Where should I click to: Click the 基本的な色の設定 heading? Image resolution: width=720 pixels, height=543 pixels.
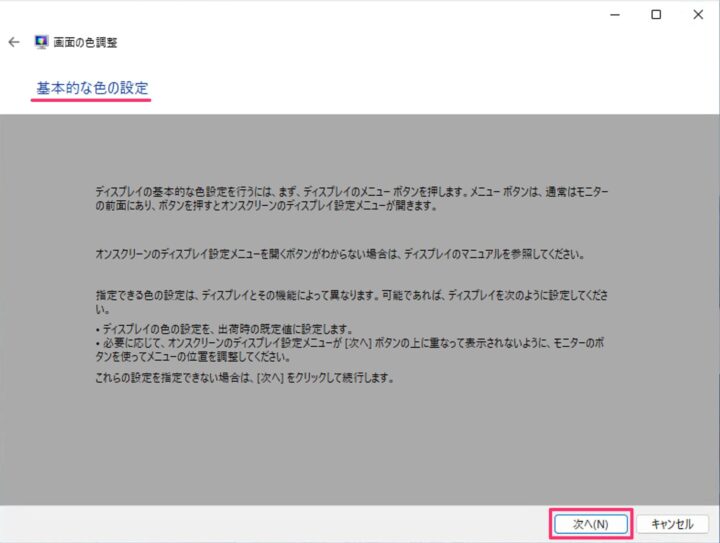pos(92,88)
